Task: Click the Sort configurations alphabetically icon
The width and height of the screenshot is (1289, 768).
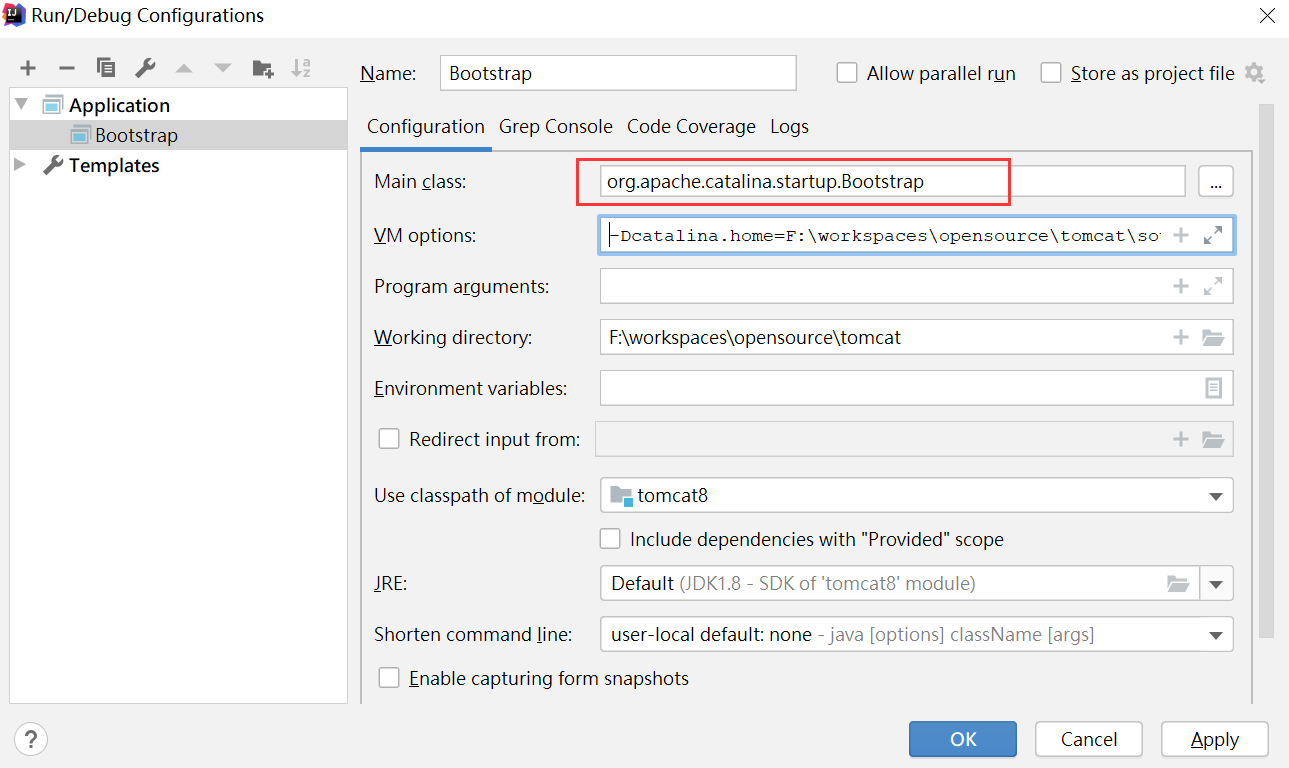Action: 301,68
